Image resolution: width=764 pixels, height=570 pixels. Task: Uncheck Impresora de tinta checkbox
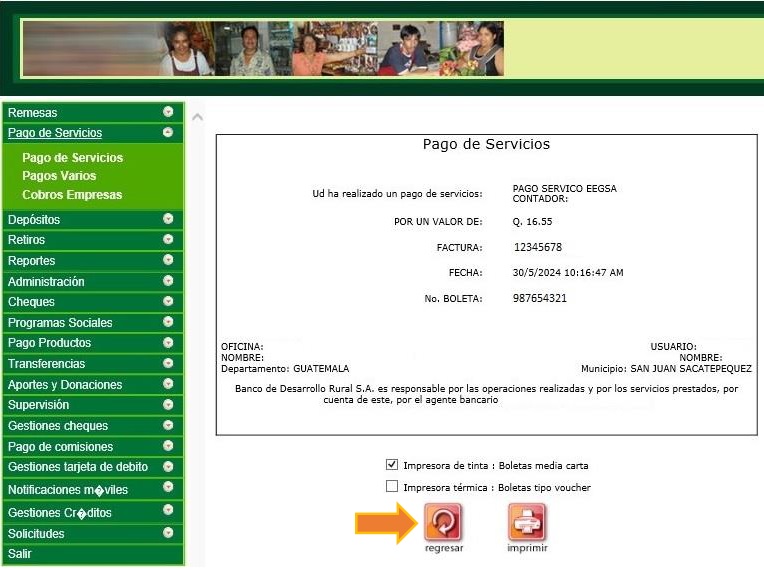(392, 465)
